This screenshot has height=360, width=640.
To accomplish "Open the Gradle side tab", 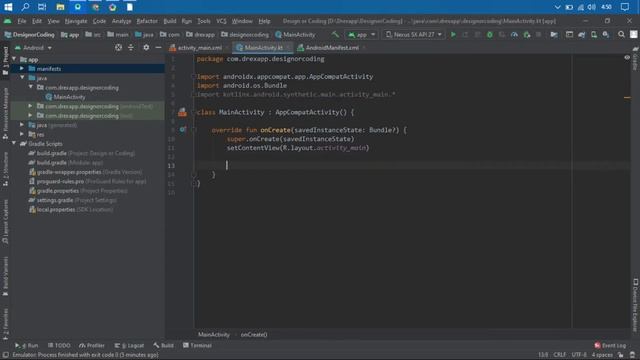I will [x=635, y=58].
